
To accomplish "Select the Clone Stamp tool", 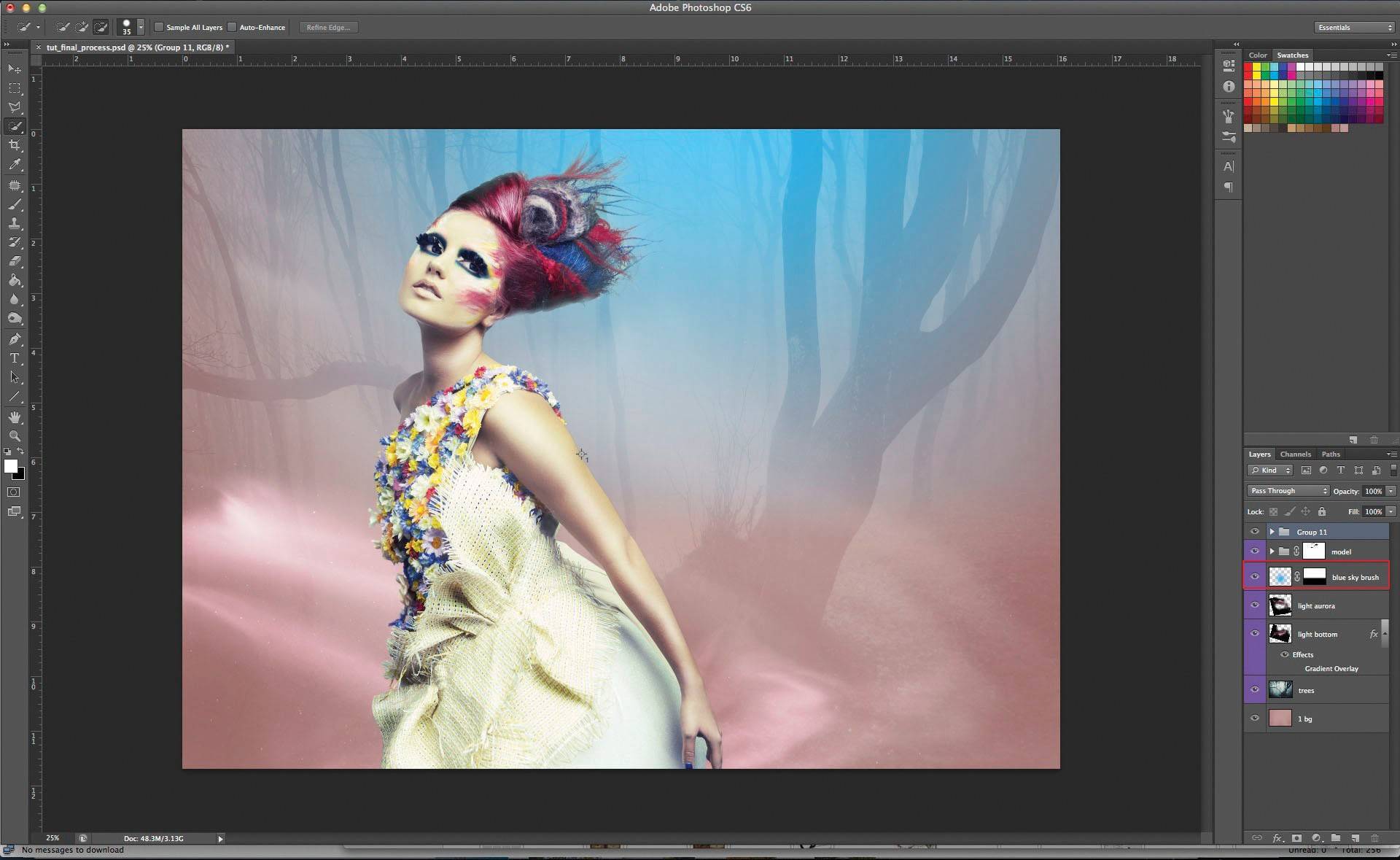I will coord(15,223).
